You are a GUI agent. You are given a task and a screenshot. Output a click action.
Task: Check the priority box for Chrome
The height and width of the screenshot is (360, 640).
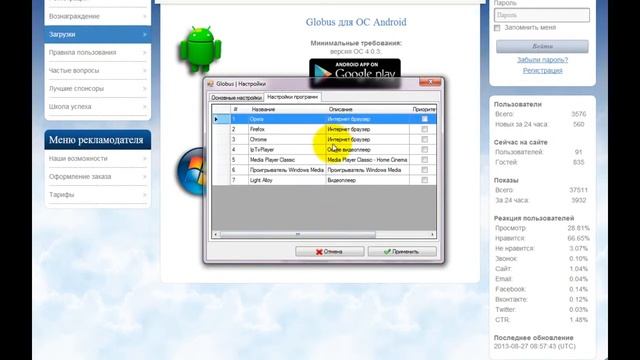(x=424, y=140)
